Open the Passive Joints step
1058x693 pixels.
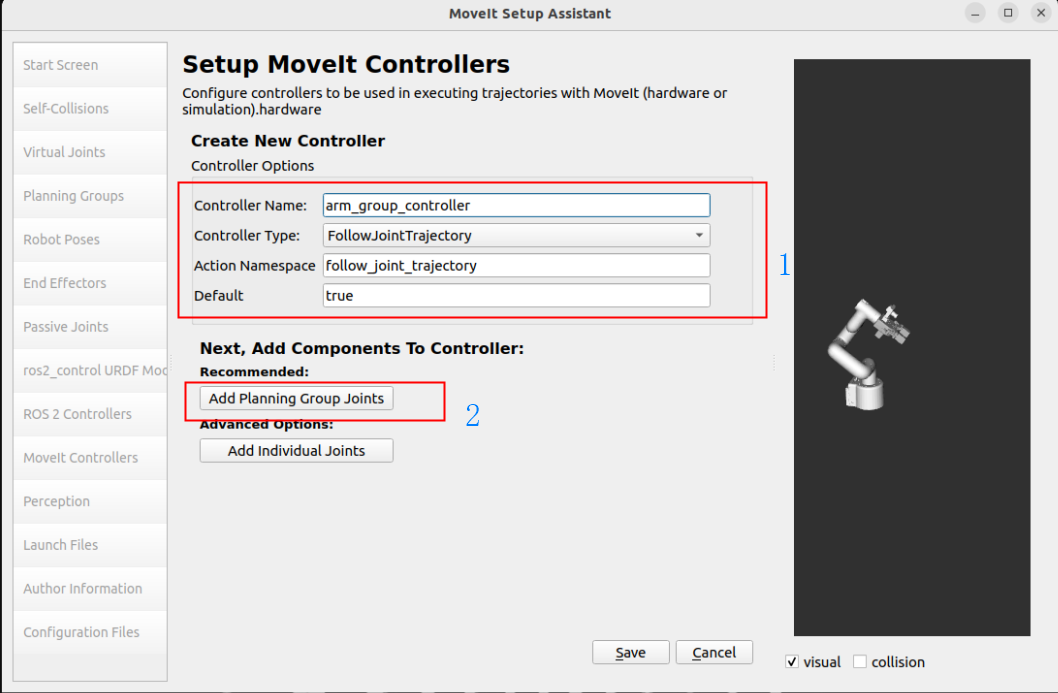[90, 327]
